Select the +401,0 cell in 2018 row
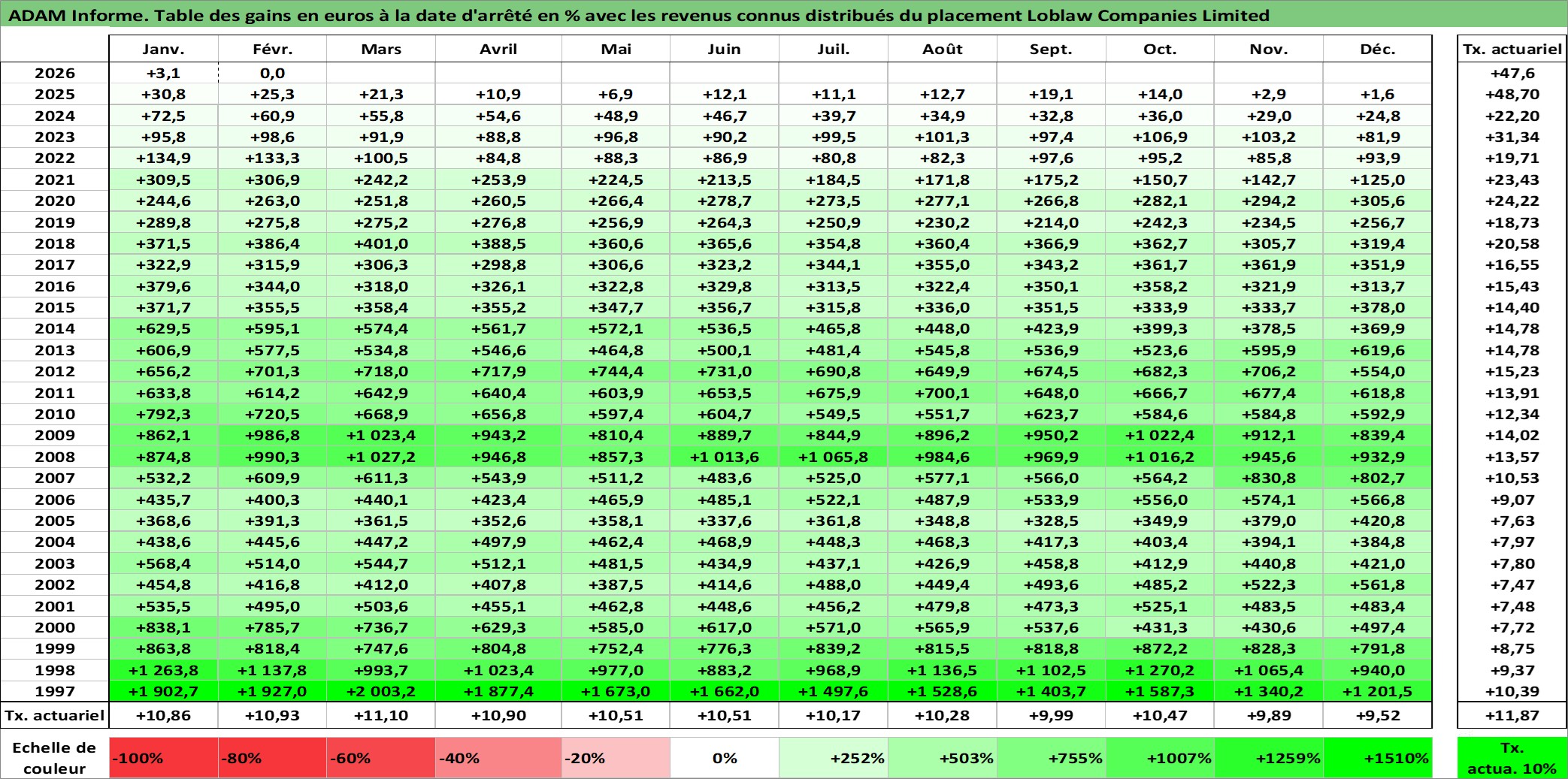 click(x=381, y=243)
